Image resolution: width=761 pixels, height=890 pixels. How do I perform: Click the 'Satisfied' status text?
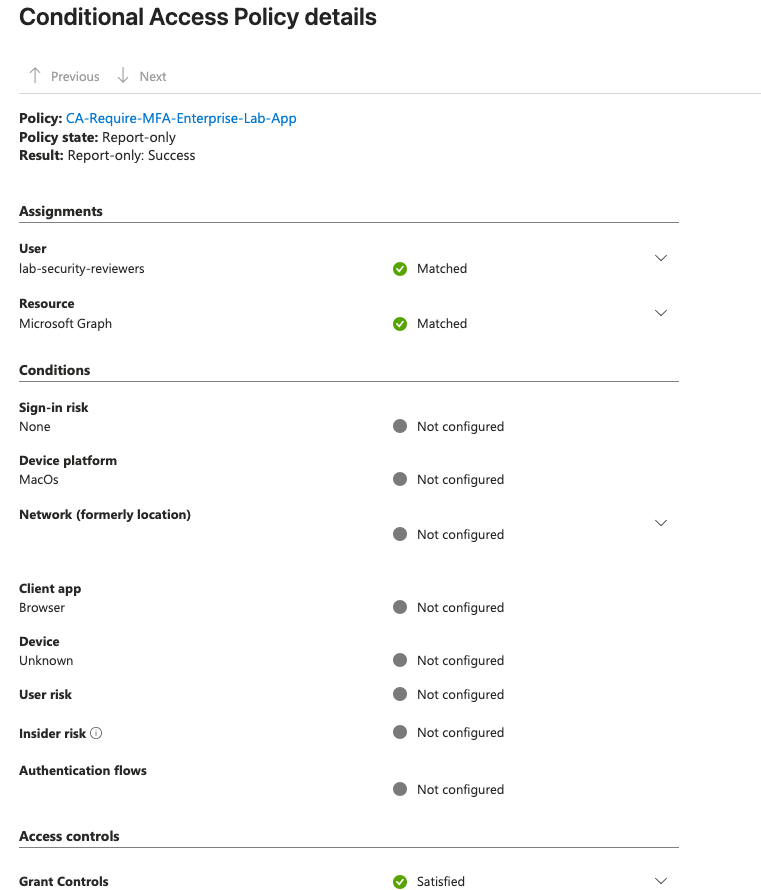[441, 881]
